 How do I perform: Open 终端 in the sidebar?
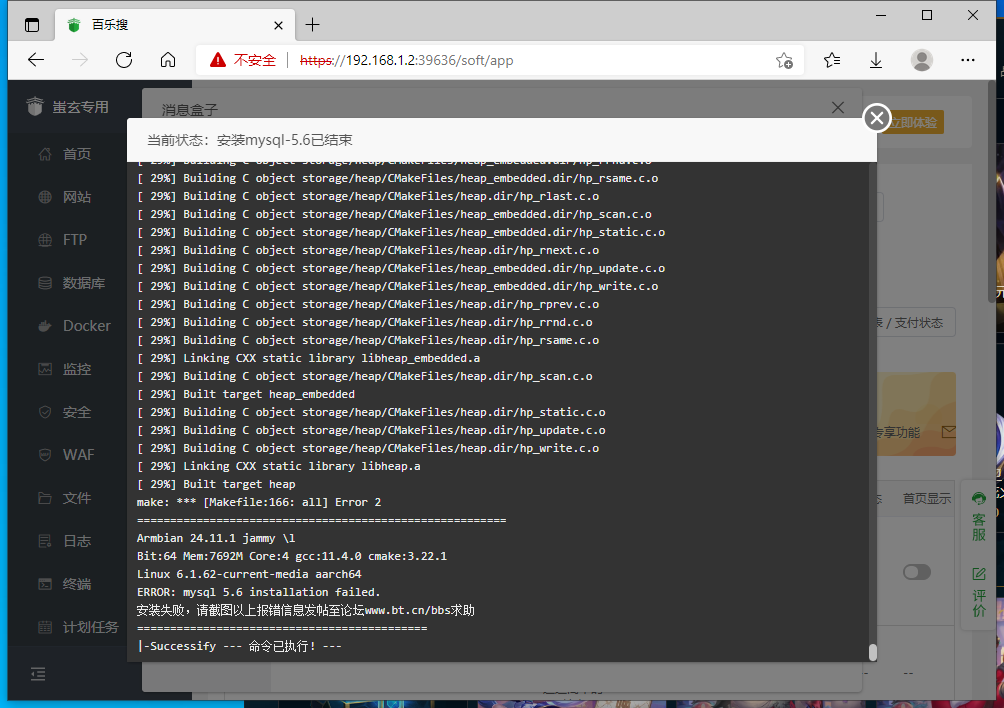point(77,584)
